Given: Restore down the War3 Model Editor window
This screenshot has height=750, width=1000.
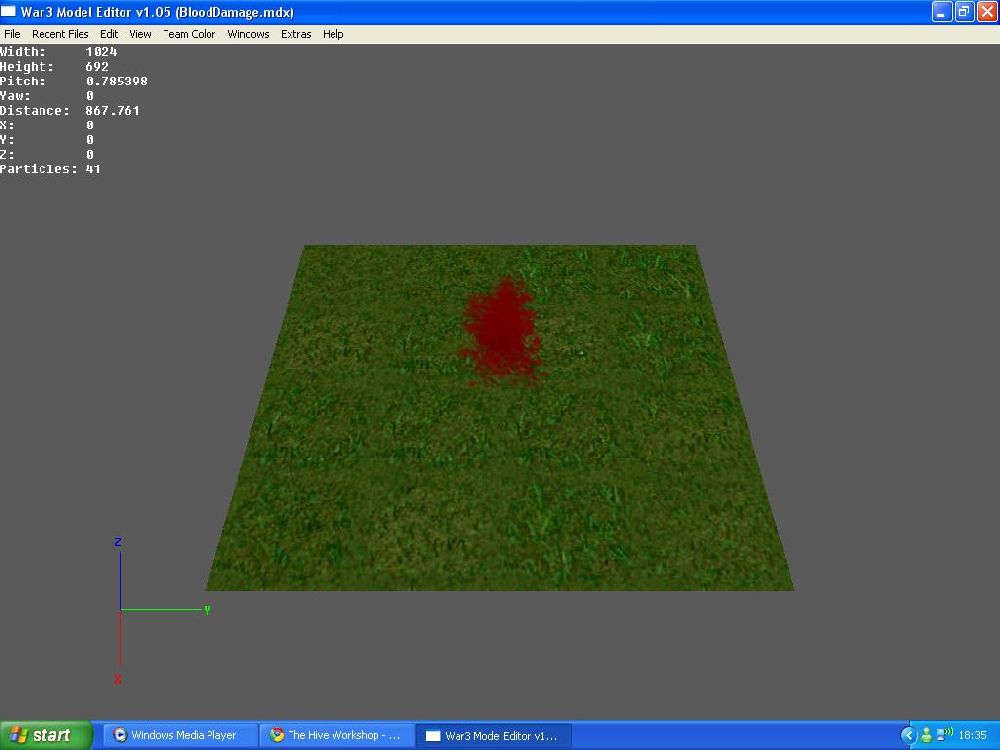Looking at the screenshot, I should [x=964, y=11].
